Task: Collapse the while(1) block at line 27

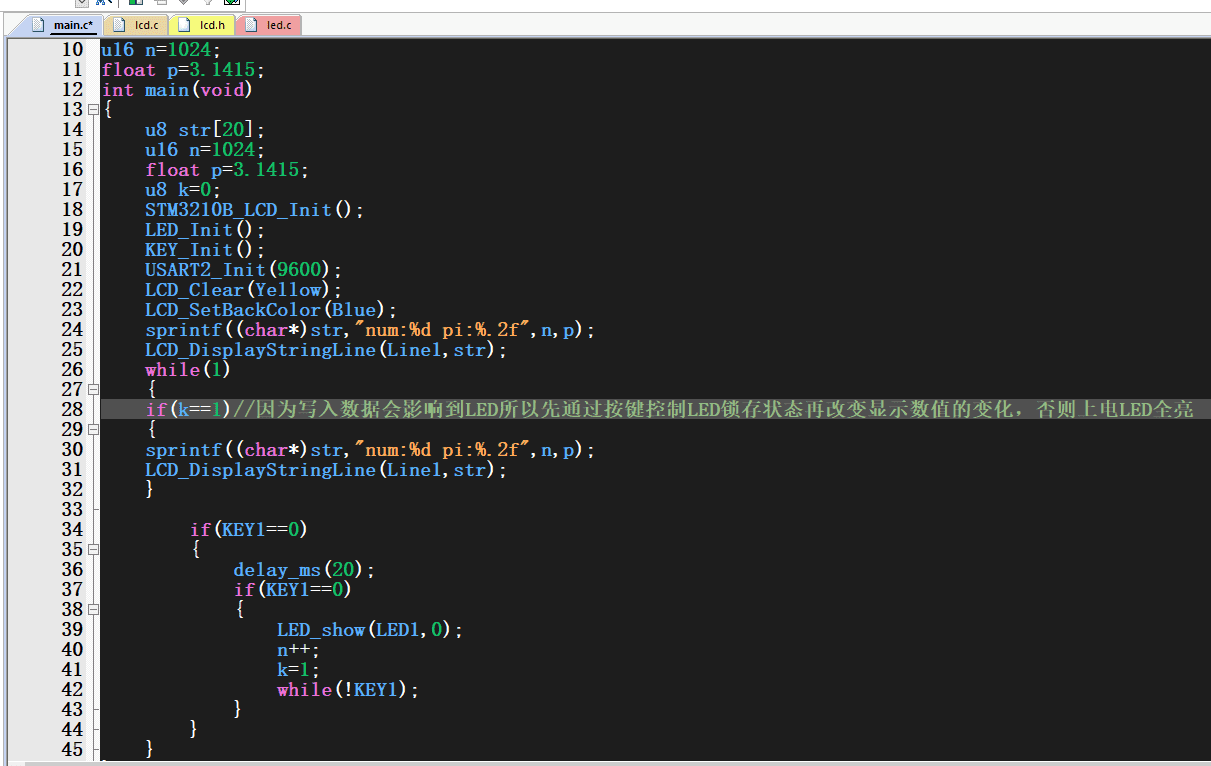Action: click(93, 389)
